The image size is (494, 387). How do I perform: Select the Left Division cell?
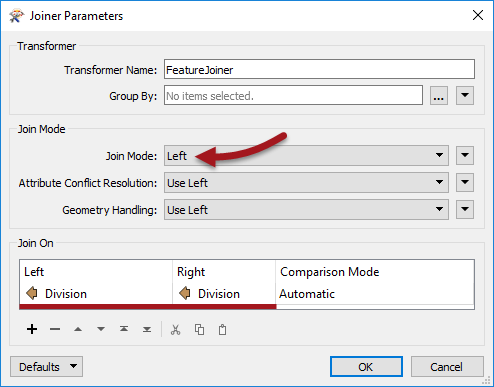coord(96,294)
